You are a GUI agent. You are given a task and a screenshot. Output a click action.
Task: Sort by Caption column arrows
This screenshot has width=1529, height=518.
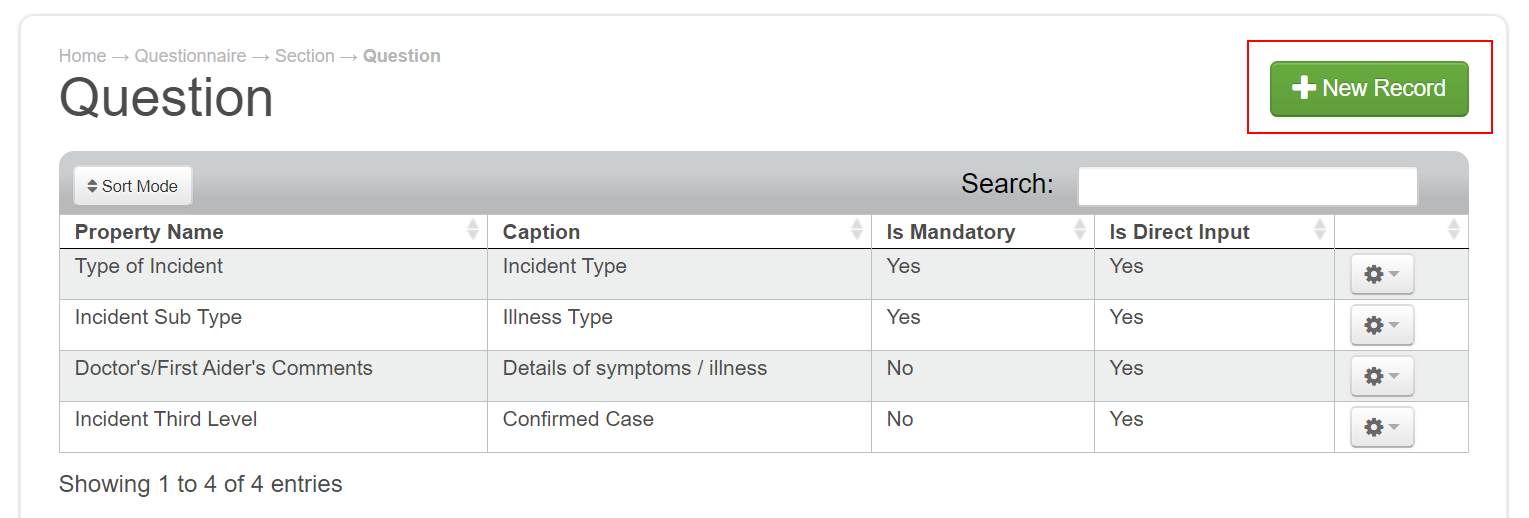pos(857,231)
